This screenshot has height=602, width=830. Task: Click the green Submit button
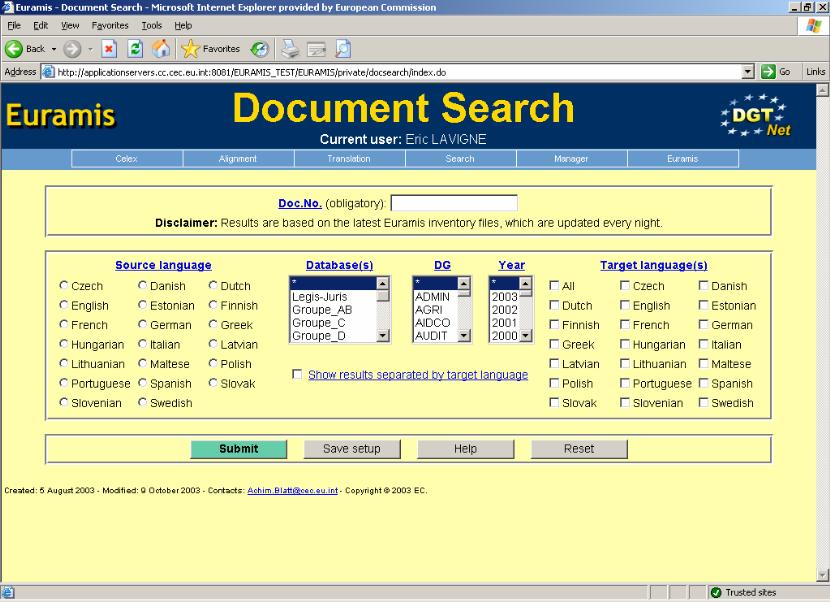pyautogui.click(x=239, y=449)
